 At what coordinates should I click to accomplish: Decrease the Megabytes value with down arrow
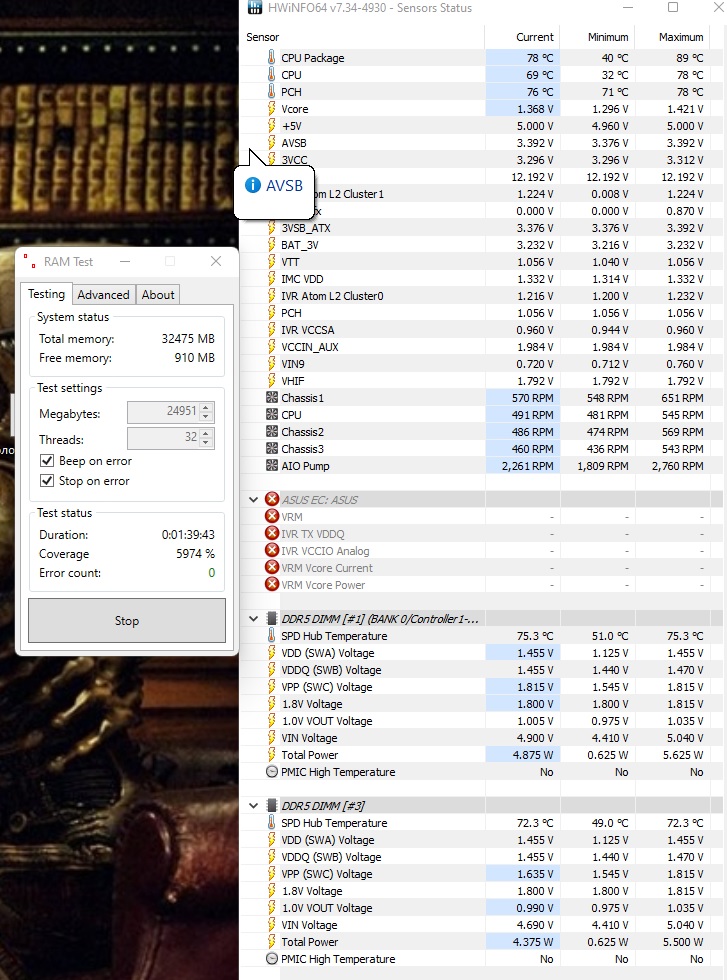tap(206, 416)
